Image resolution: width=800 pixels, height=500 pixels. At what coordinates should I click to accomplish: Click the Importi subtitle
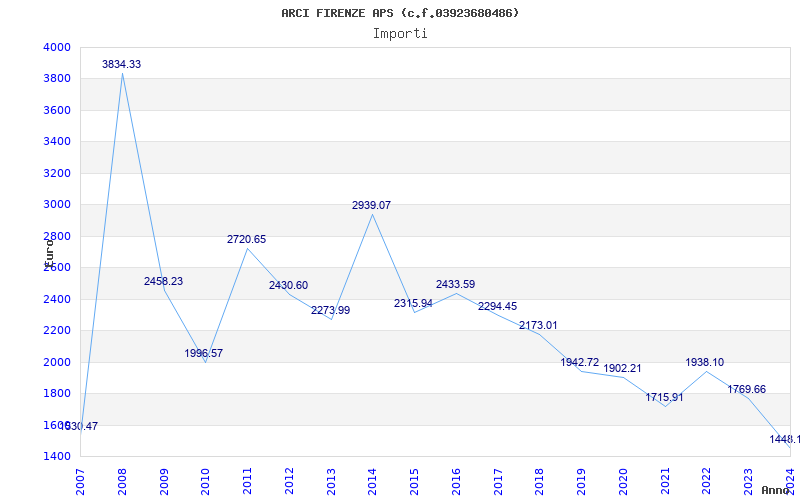click(x=400, y=33)
